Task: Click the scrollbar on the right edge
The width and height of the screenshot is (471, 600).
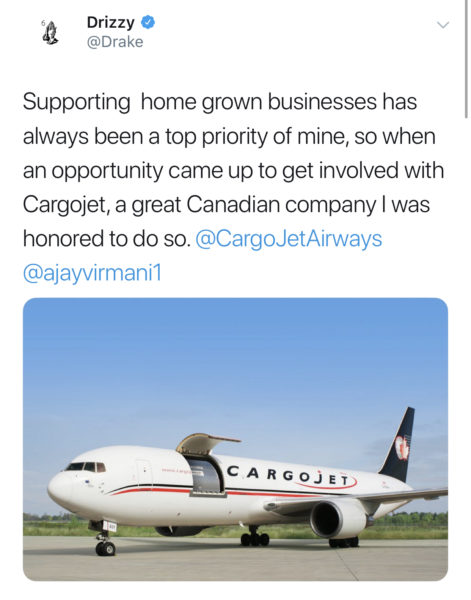Action: click(466, 59)
